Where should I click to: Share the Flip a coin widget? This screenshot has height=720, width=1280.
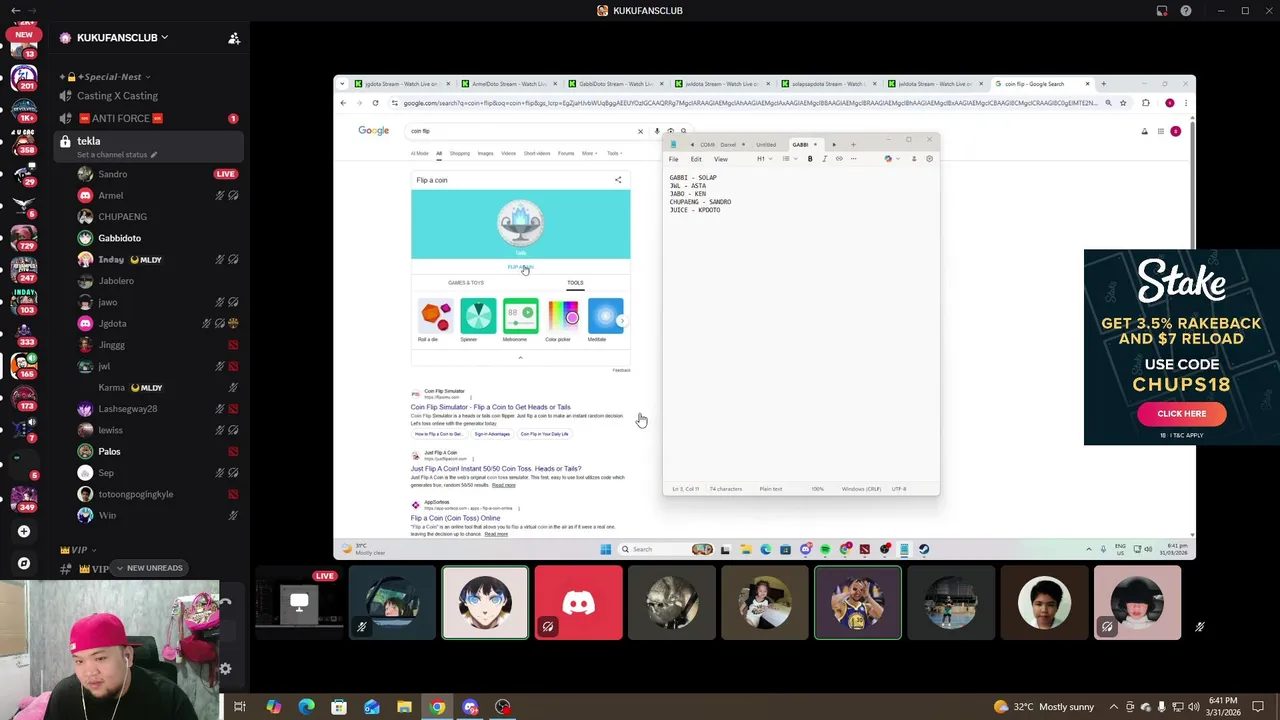(x=618, y=180)
